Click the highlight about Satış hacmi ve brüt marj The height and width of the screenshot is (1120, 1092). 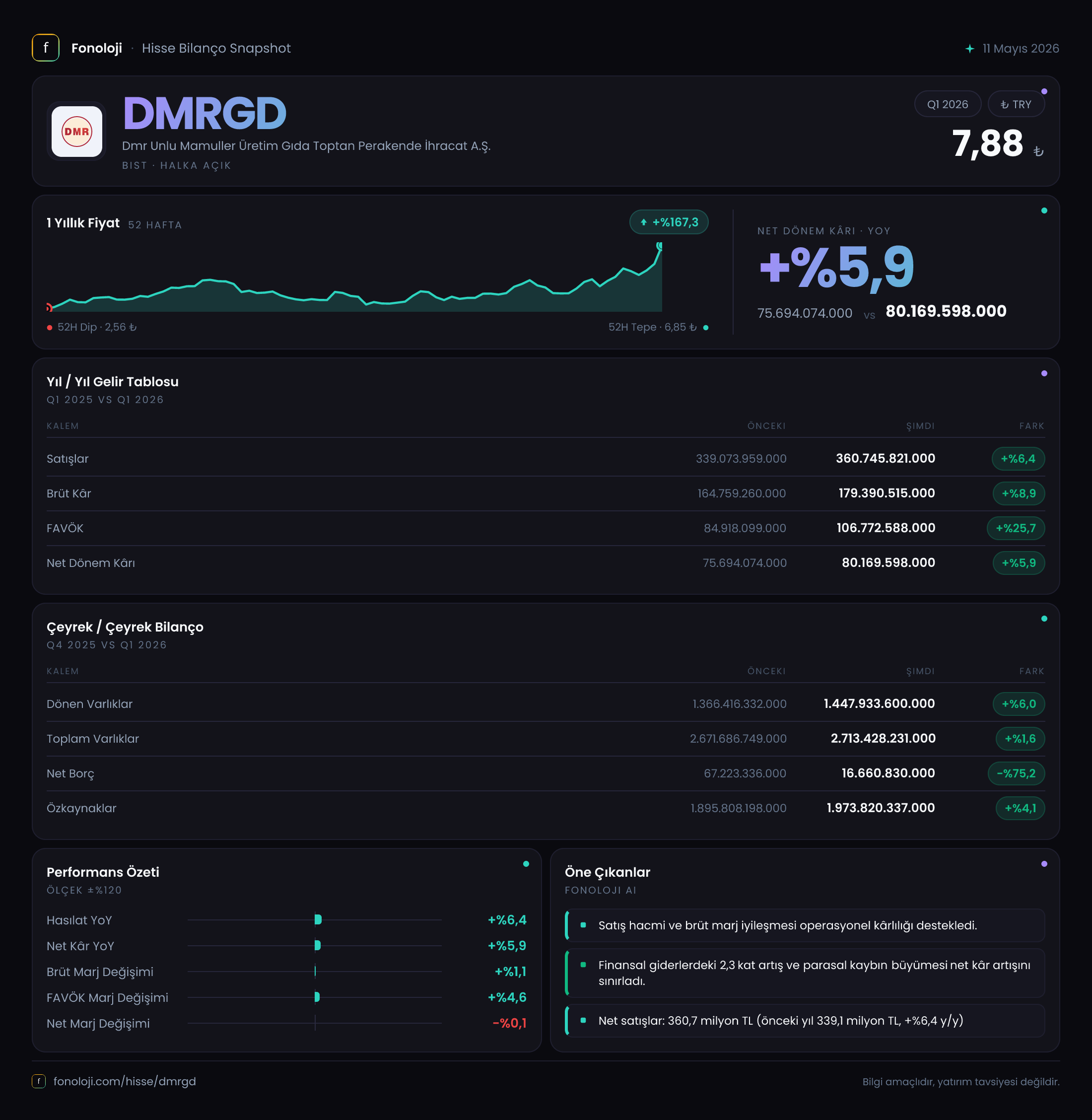coord(805,925)
